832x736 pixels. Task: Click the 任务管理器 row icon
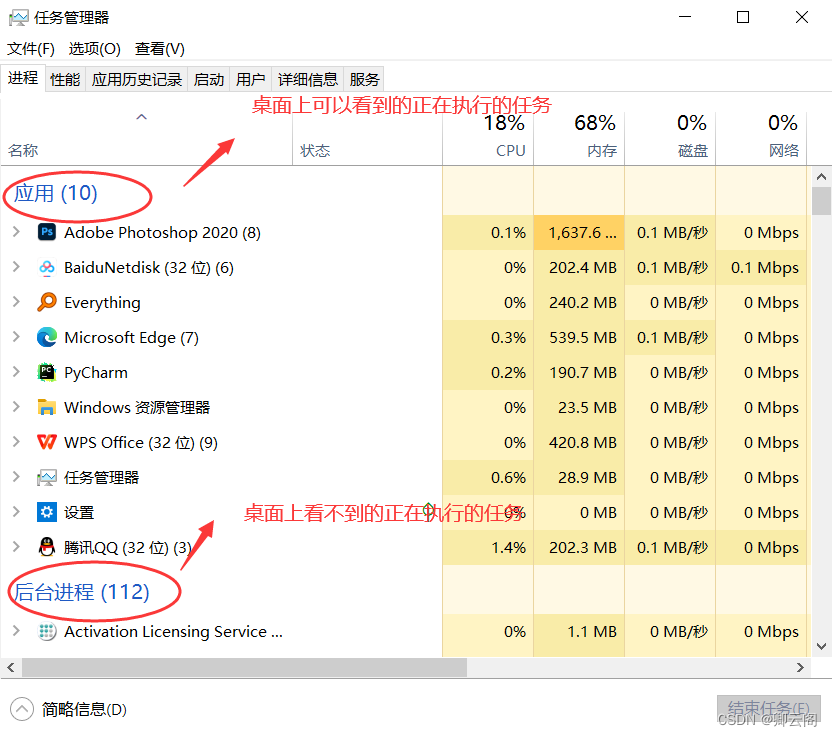pyautogui.click(x=47, y=478)
